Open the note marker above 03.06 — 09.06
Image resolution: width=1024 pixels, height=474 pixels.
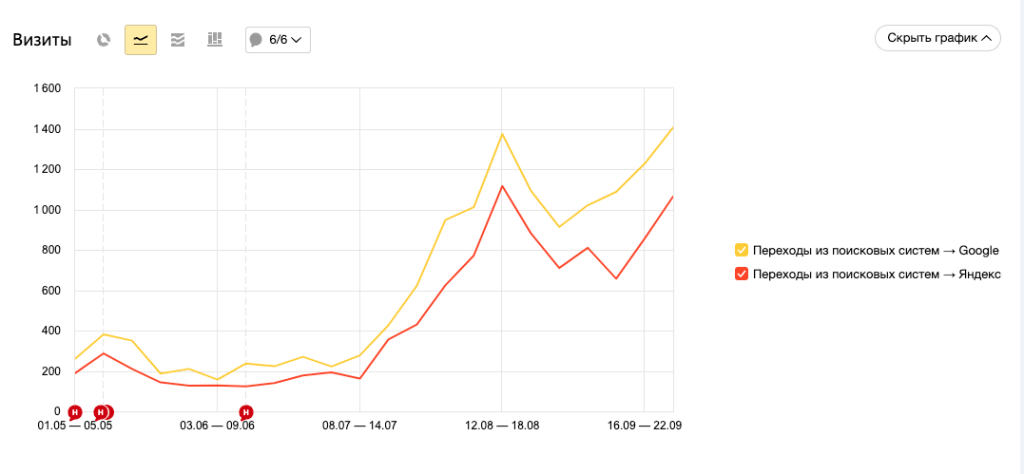(246, 411)
